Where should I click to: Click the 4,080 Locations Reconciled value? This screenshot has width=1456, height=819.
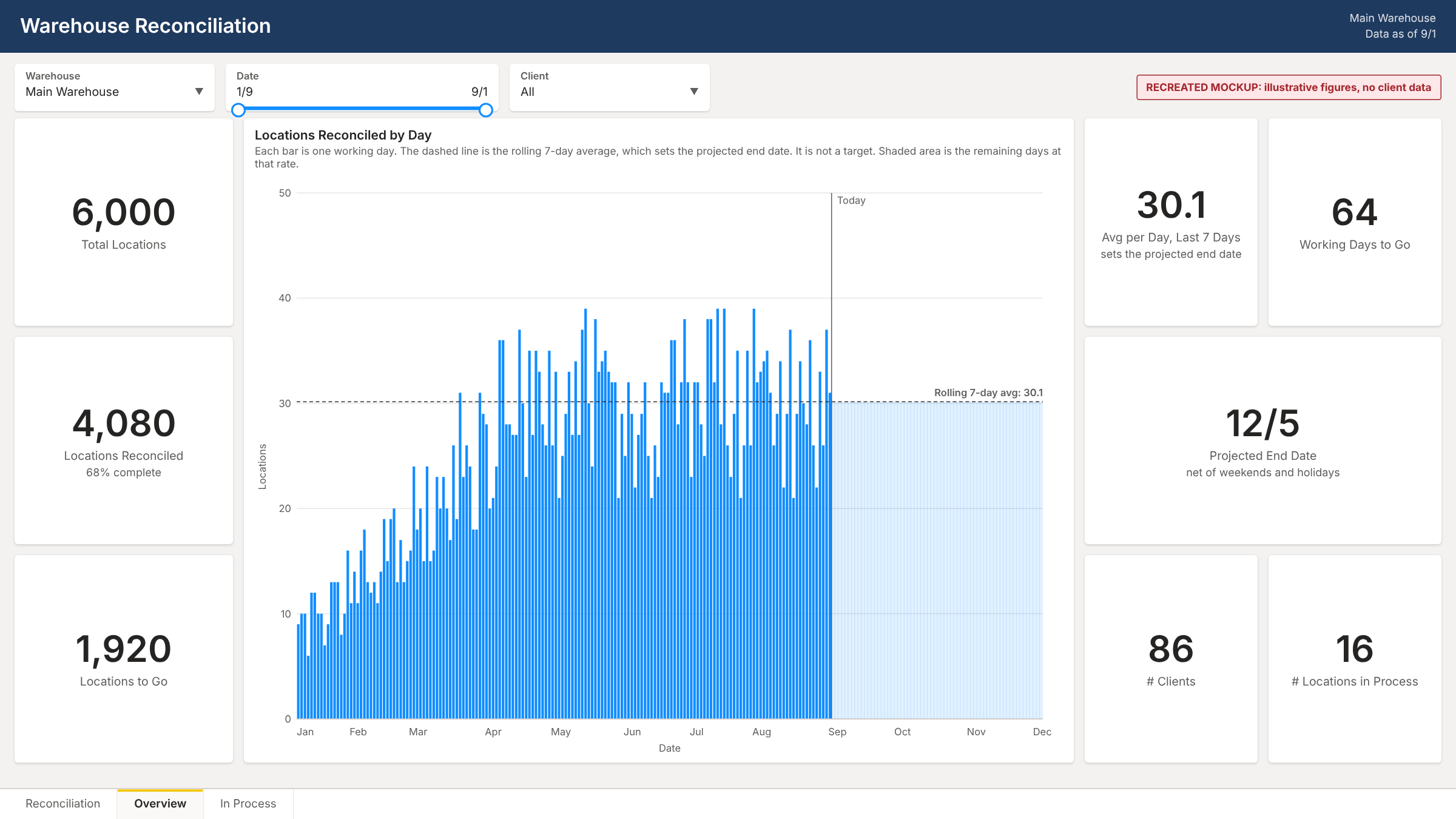[x=124, y=423]
